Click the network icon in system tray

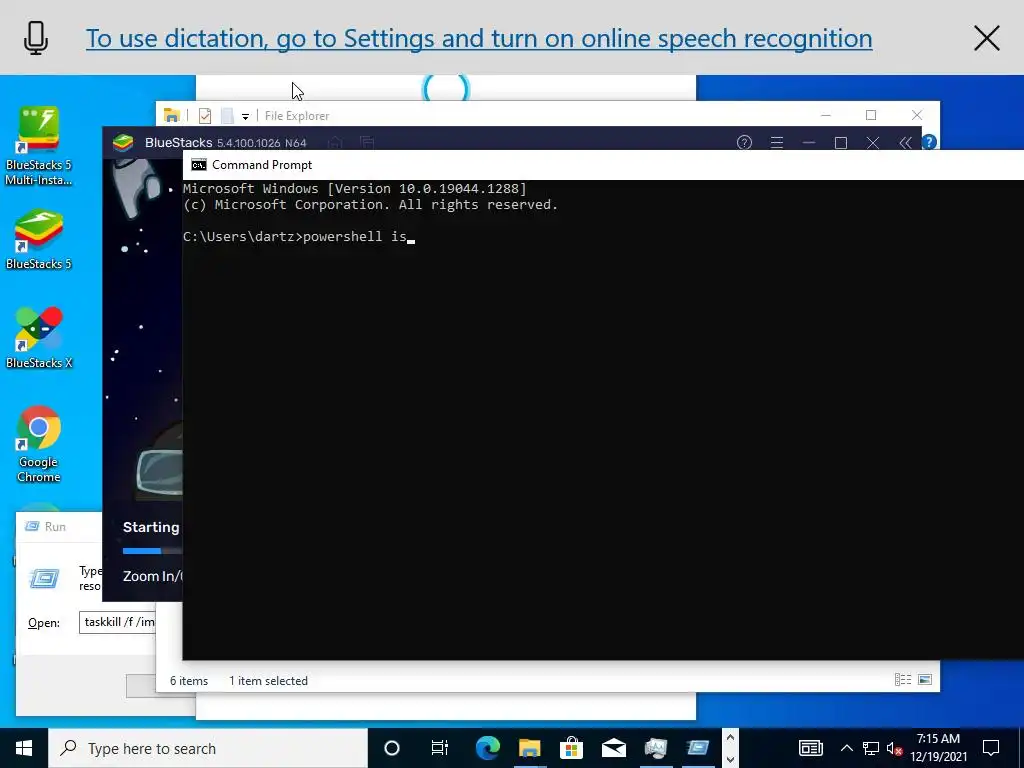point(871,748)
